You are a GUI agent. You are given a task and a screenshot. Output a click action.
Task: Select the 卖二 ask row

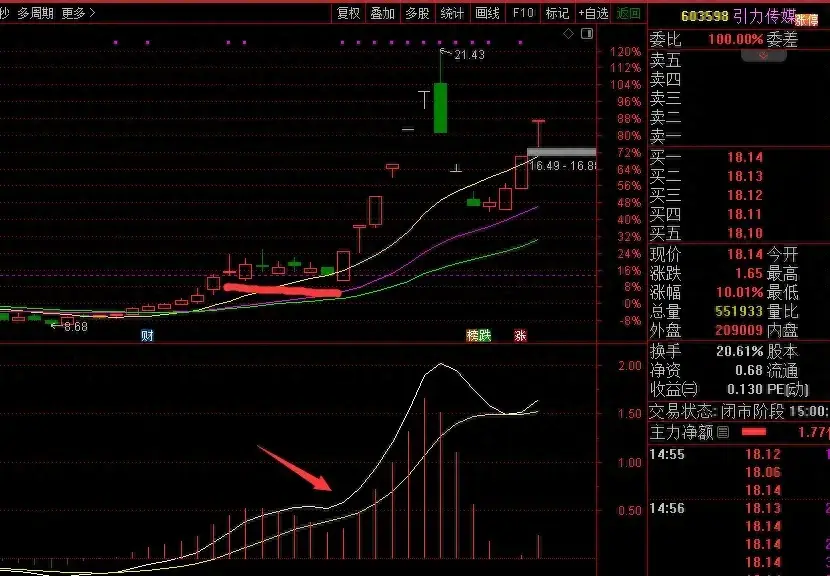[x=739, y=118]
